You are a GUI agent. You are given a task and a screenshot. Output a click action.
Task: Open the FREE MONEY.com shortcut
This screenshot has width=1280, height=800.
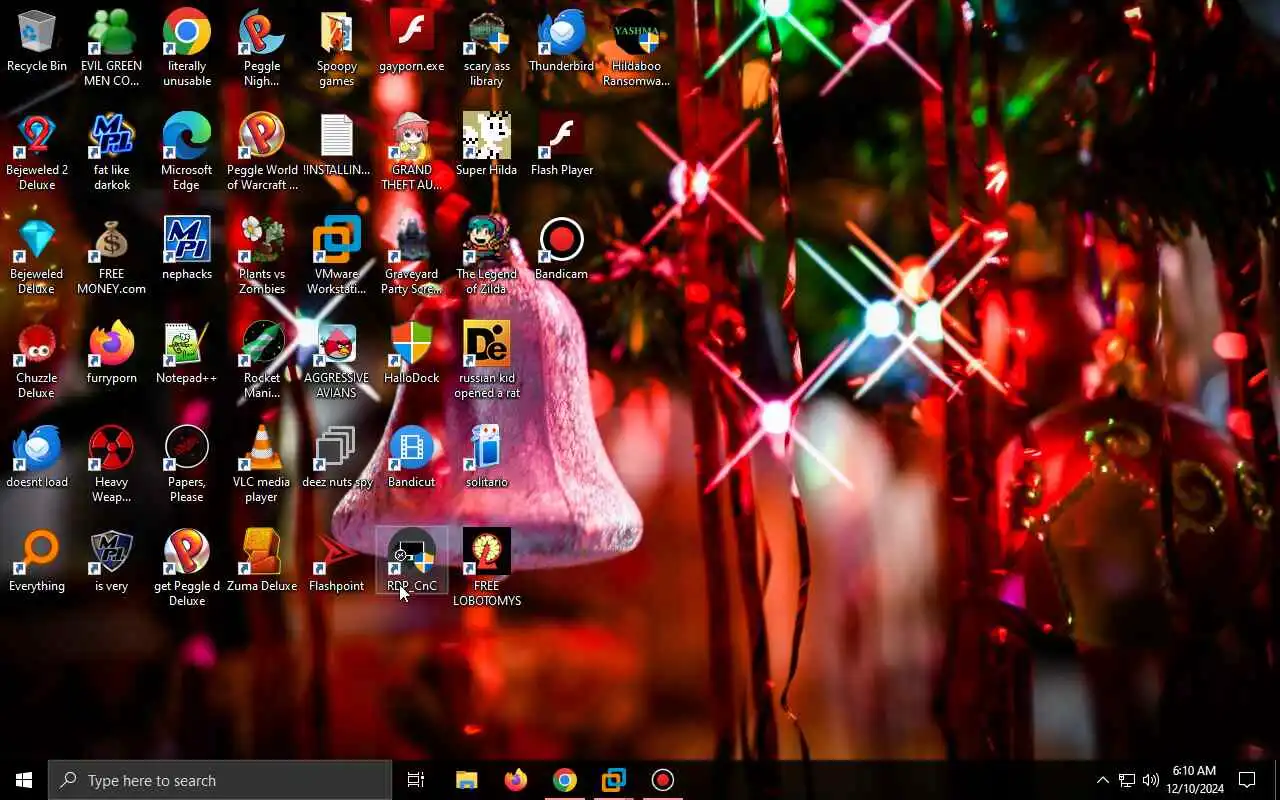(x=112, y=256)
